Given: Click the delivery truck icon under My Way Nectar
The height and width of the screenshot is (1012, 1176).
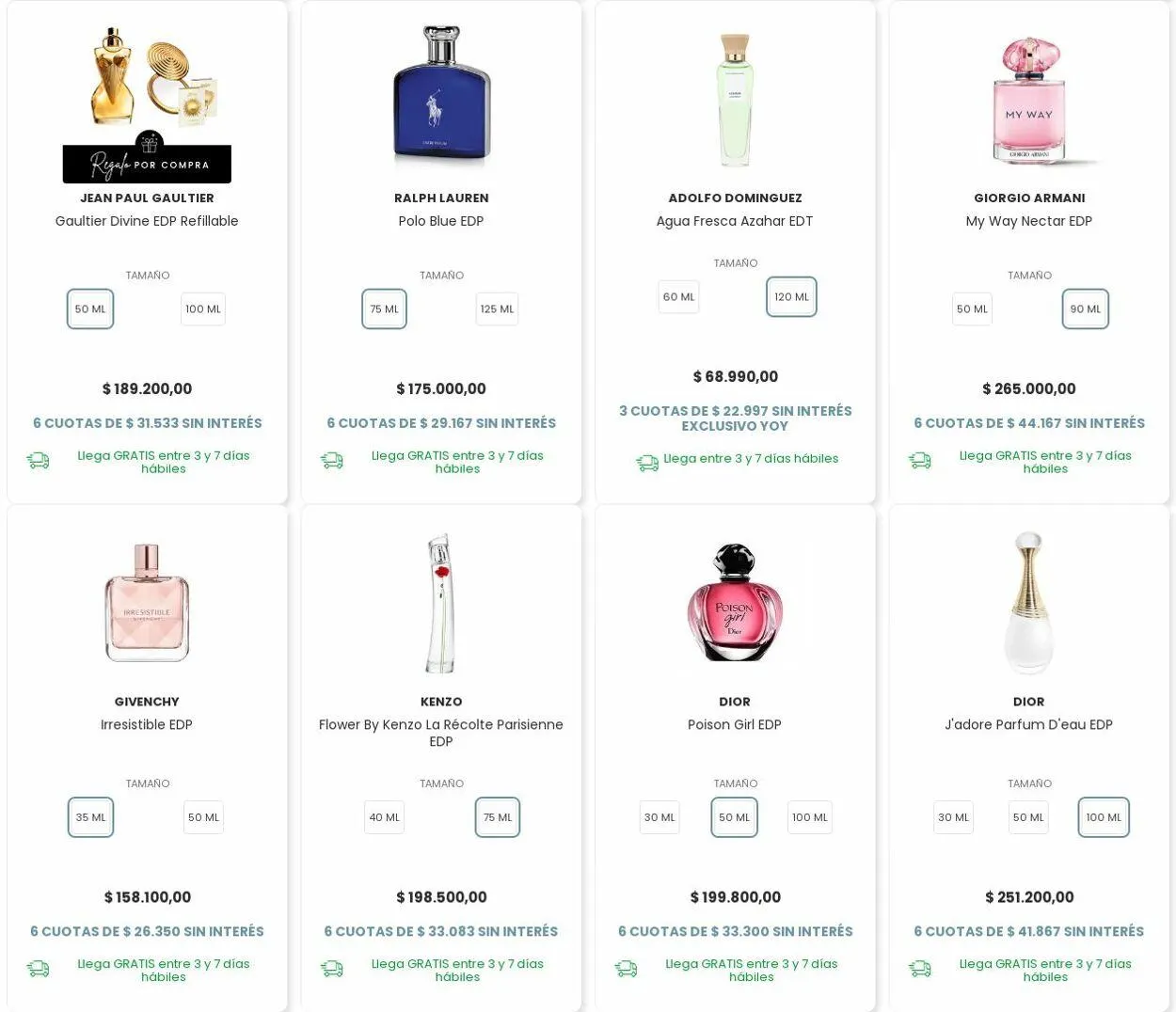Looking at the screenshot, I should (919, 461).
